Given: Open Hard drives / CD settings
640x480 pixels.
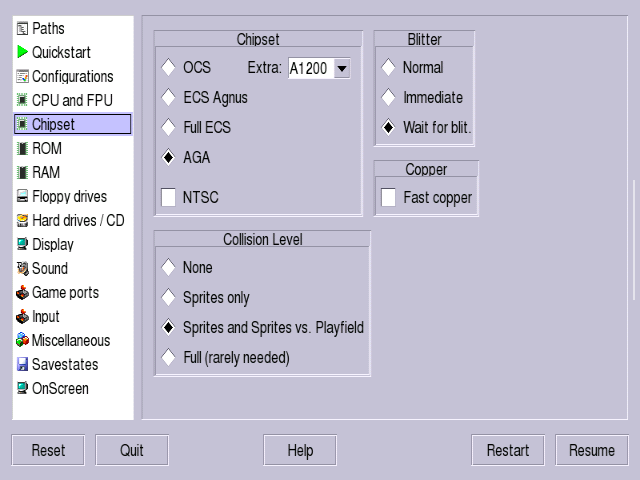Looking at the screenshot, I should 73,220.
